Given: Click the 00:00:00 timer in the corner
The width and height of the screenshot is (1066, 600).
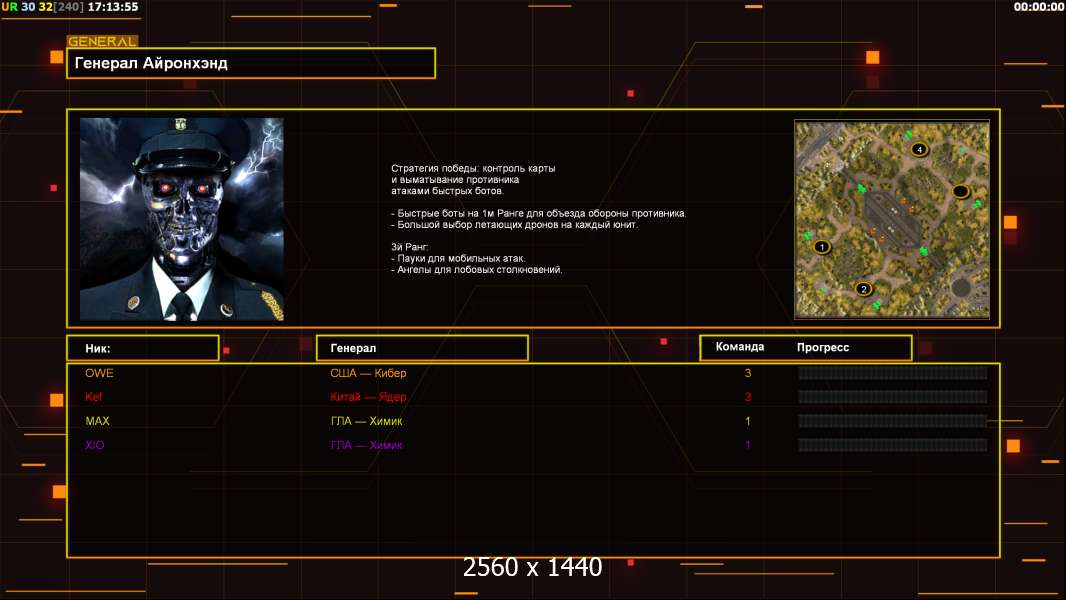Looking at the screenshot, I should point(1038,7).
